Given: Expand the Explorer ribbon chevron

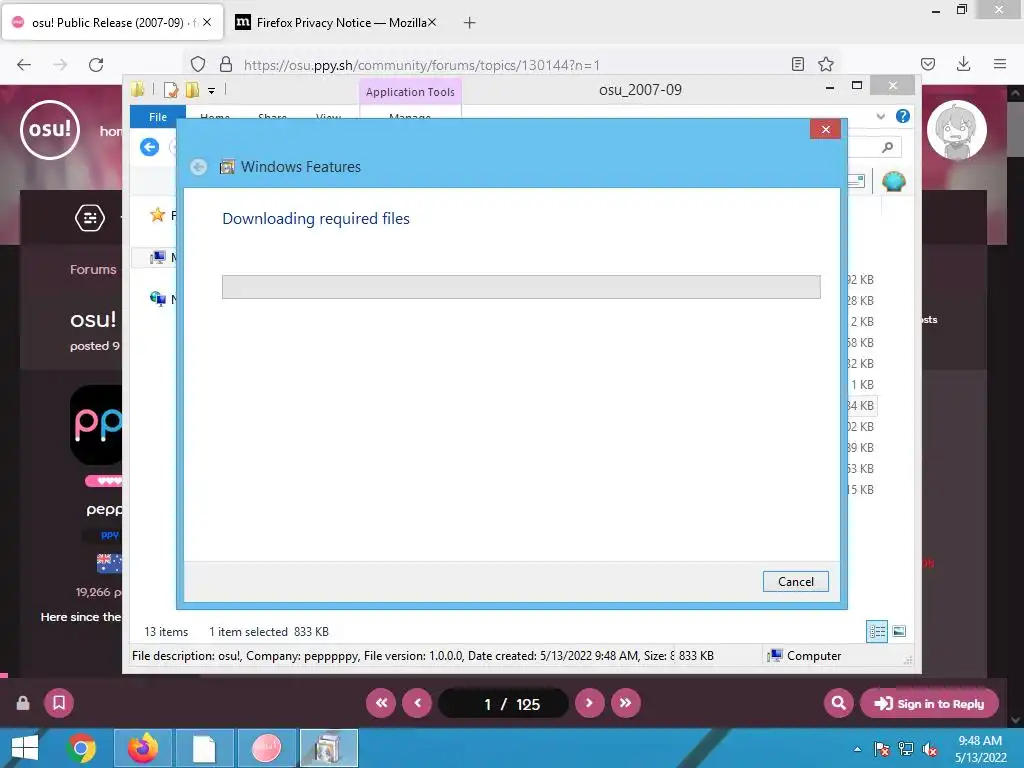Looking at the screenshot, I should pyautogui.click(x=880, y=116).
